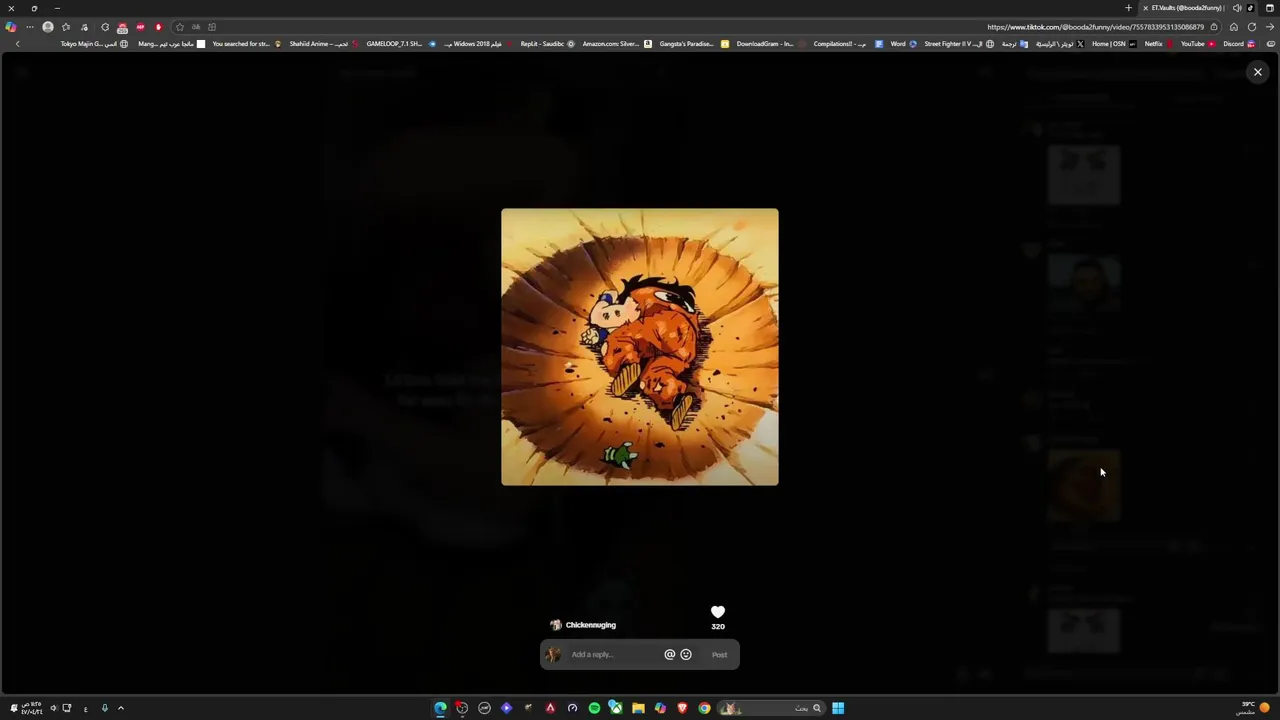This screenshot has height=720, width=1280.
Task: Open the Chickennuging profile name
Action: click(591, 625)
